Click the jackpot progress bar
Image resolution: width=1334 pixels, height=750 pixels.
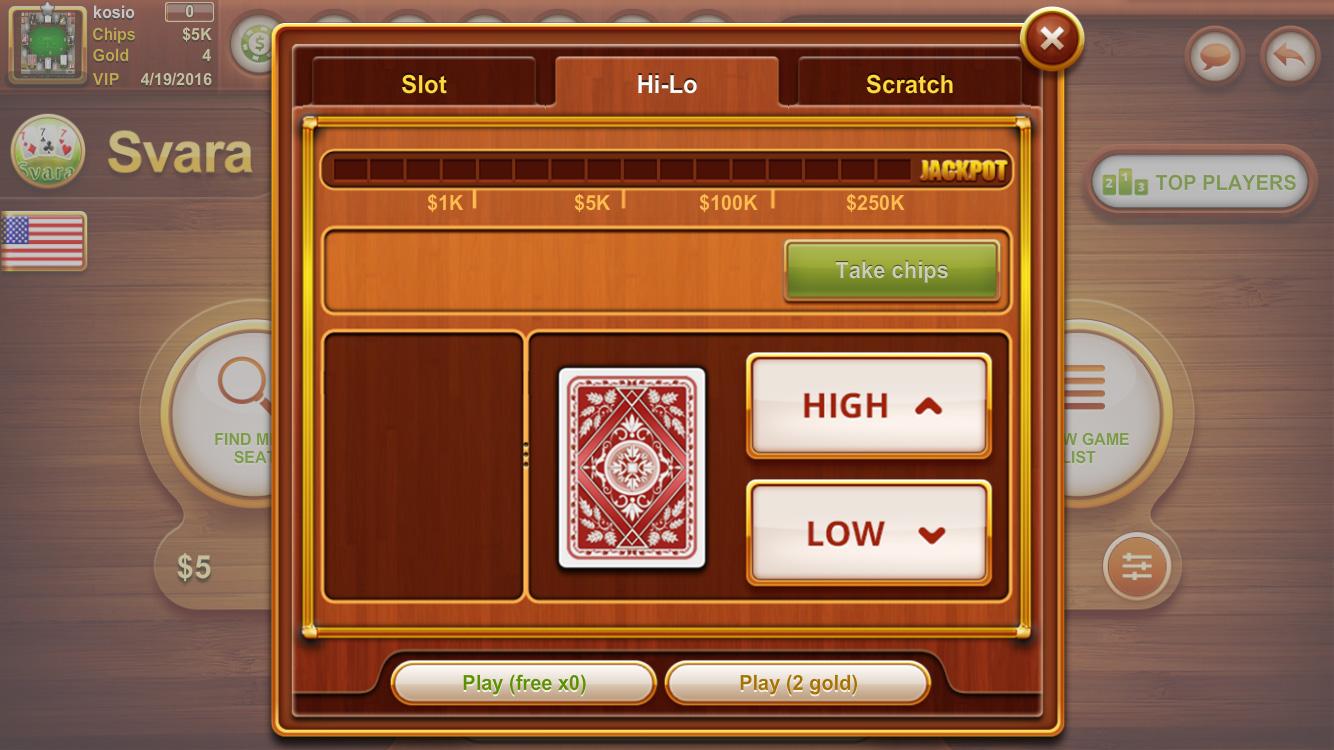(x=666, y=170)
